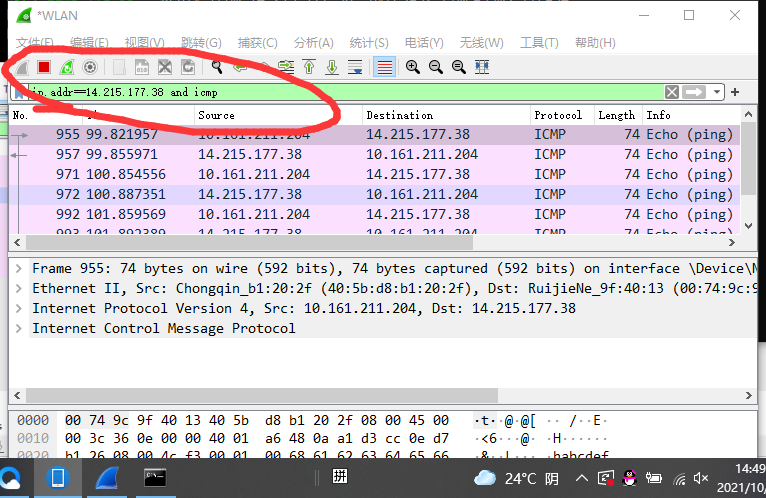The width and height of the screenshot is (766, 498).
Task: Open command prompt icon in taskbar
Action: tap(155, 478)
